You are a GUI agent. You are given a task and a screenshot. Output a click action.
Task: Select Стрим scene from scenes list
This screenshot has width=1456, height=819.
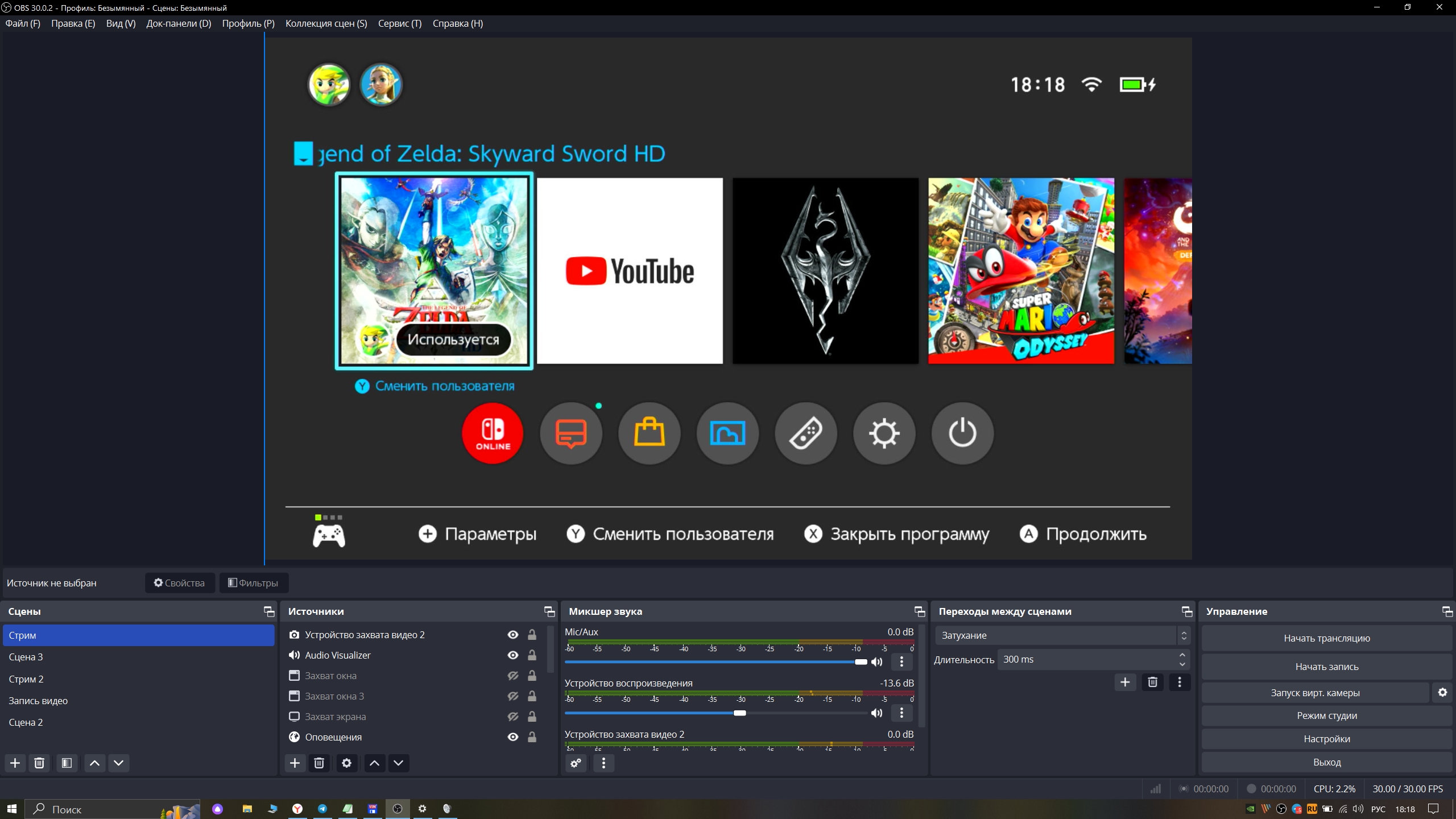[140, 634]
